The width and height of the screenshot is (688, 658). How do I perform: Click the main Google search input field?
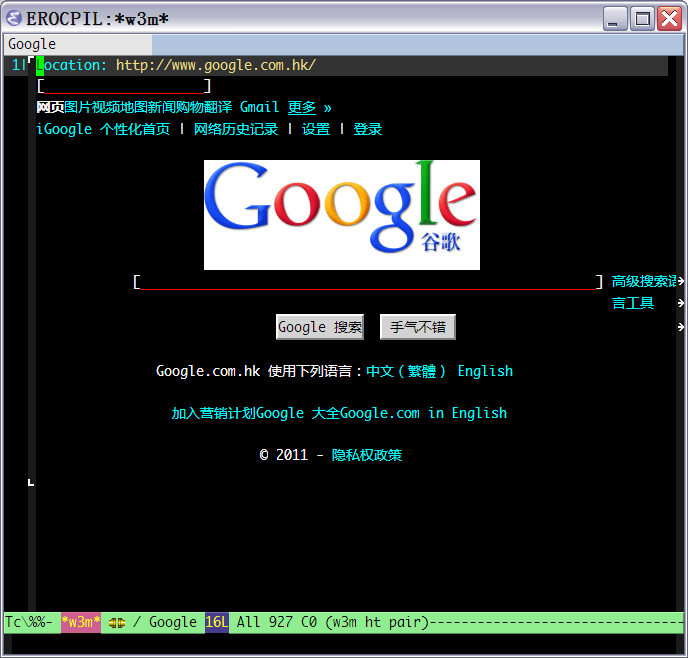point(368,282)
